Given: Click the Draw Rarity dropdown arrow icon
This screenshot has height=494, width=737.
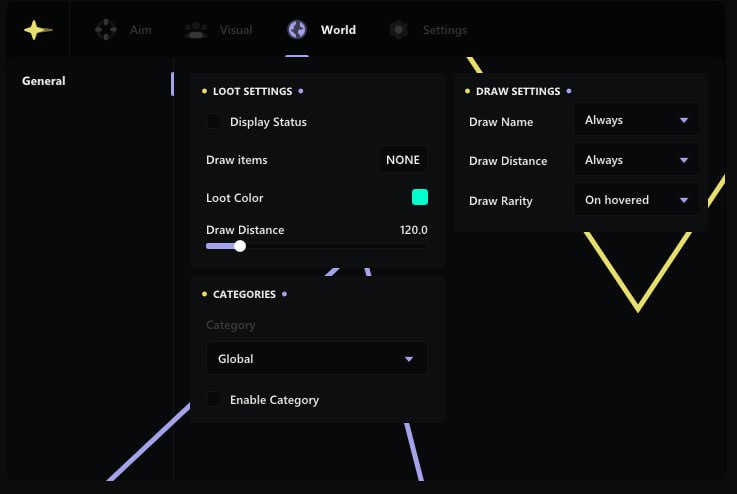Looking at the screenshot, I should [684, 200].
